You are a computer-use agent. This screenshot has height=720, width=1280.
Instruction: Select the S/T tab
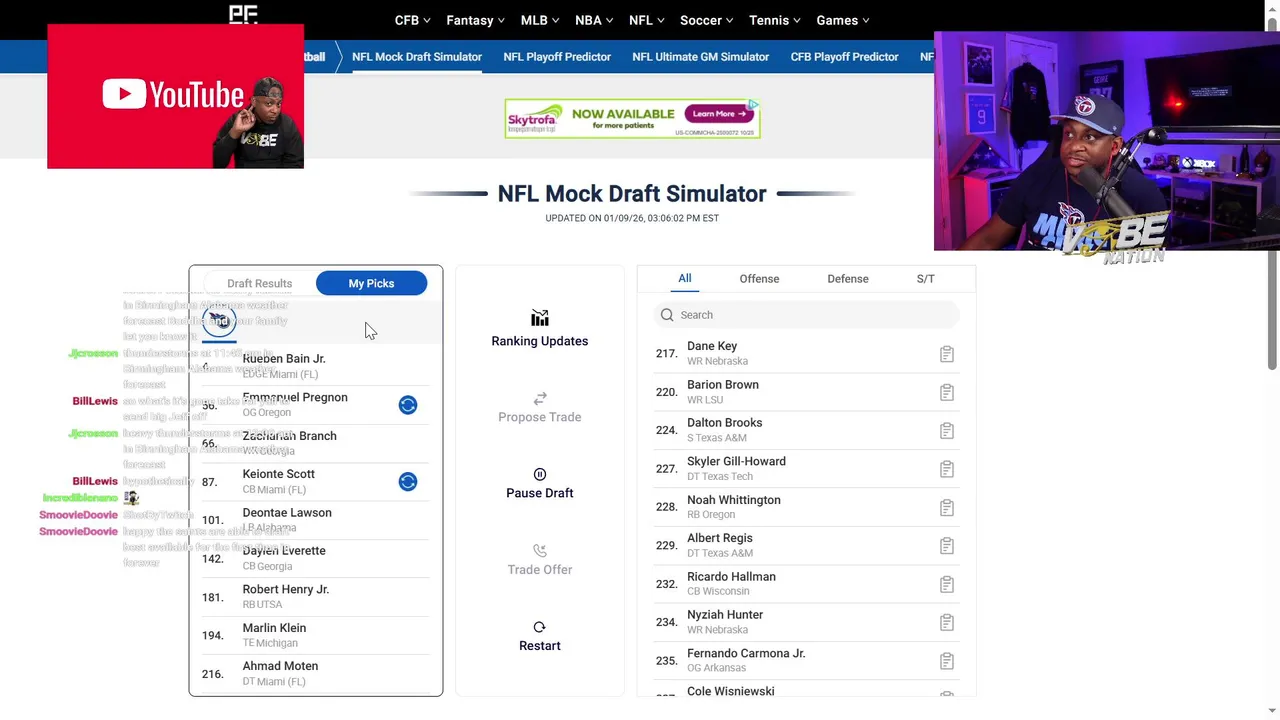click(x=926, y=279)
